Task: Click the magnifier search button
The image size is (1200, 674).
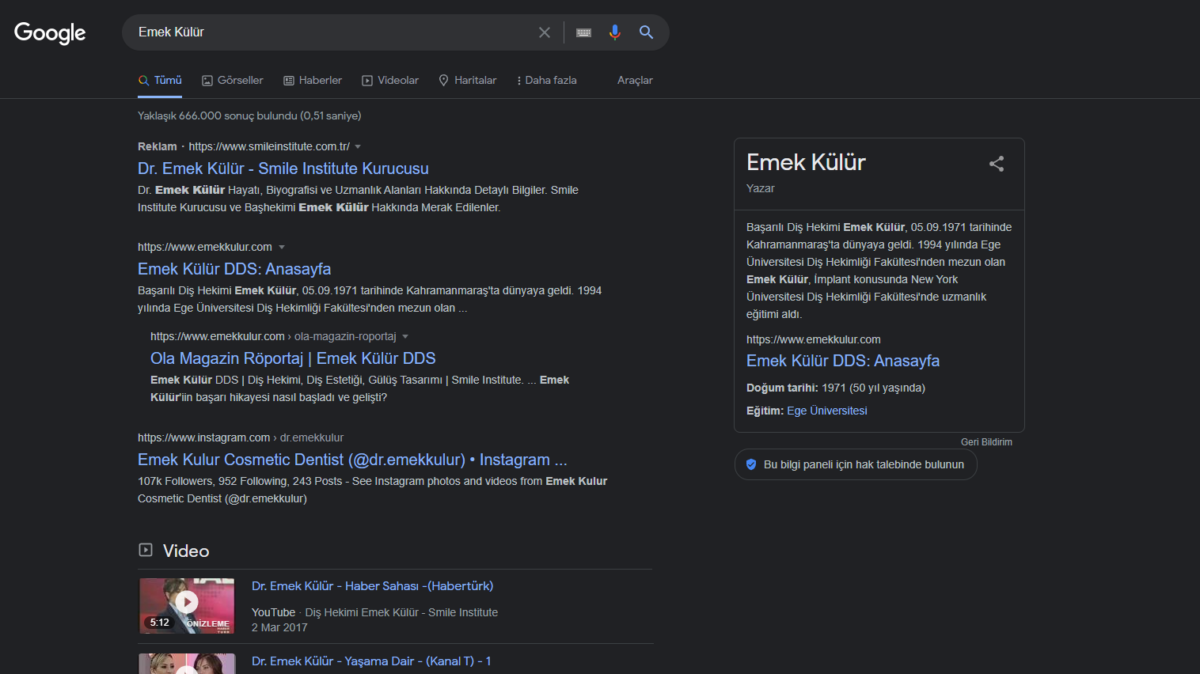Action: (646, 32)
